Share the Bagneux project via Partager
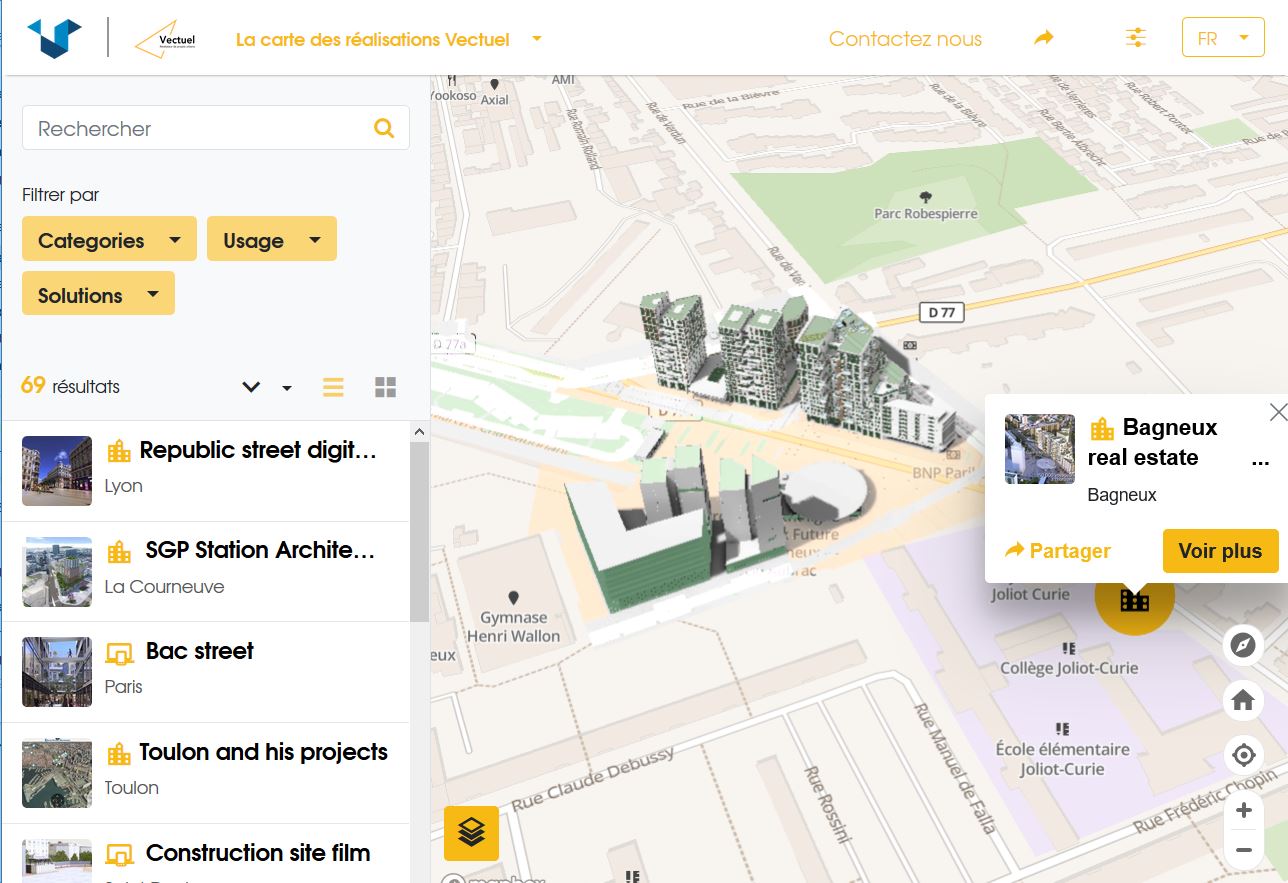This screenshot has height=883, width=1288. tap(1058, 551)
